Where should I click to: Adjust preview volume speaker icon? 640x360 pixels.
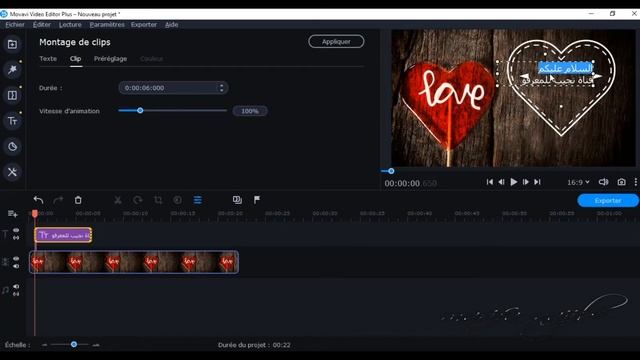coord(603,182)
